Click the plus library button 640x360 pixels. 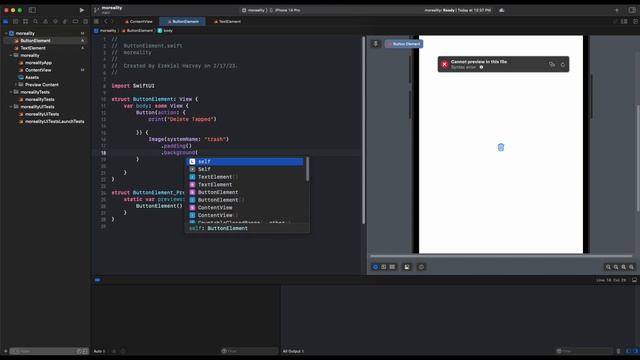(x=617, y=10)
